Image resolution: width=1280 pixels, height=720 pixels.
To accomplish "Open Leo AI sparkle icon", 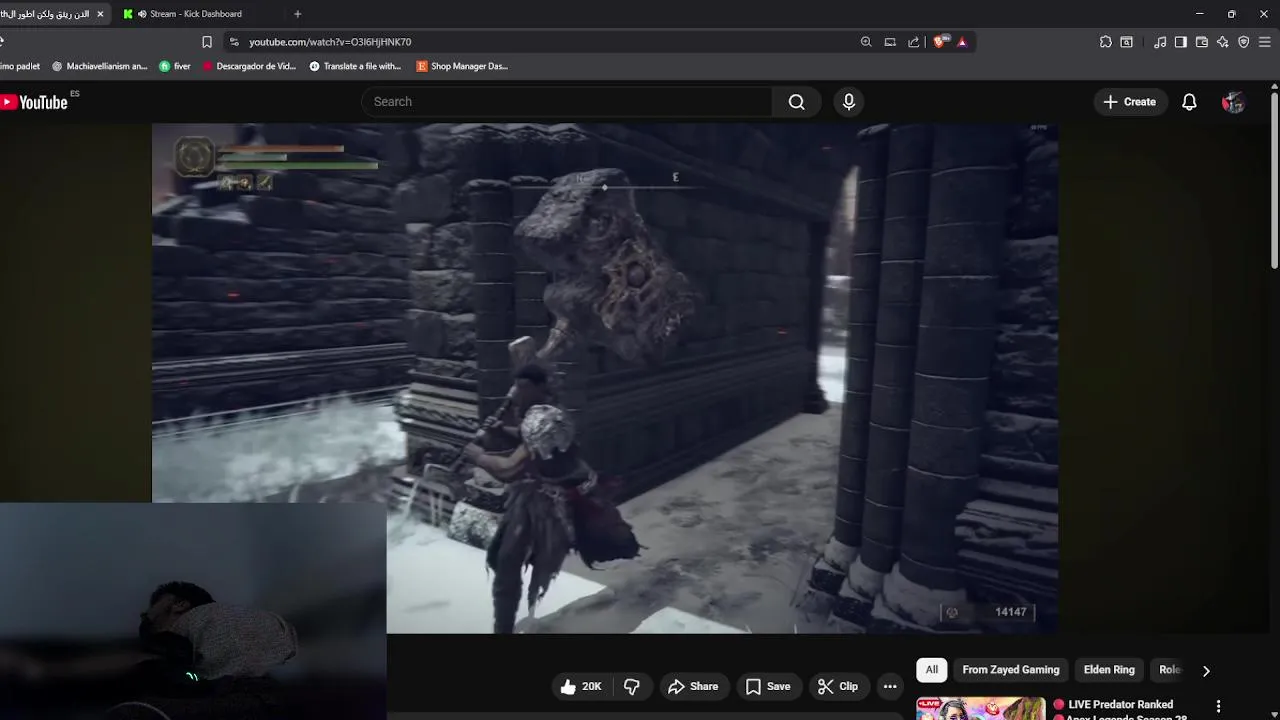I will click(x=1223, y=42).
